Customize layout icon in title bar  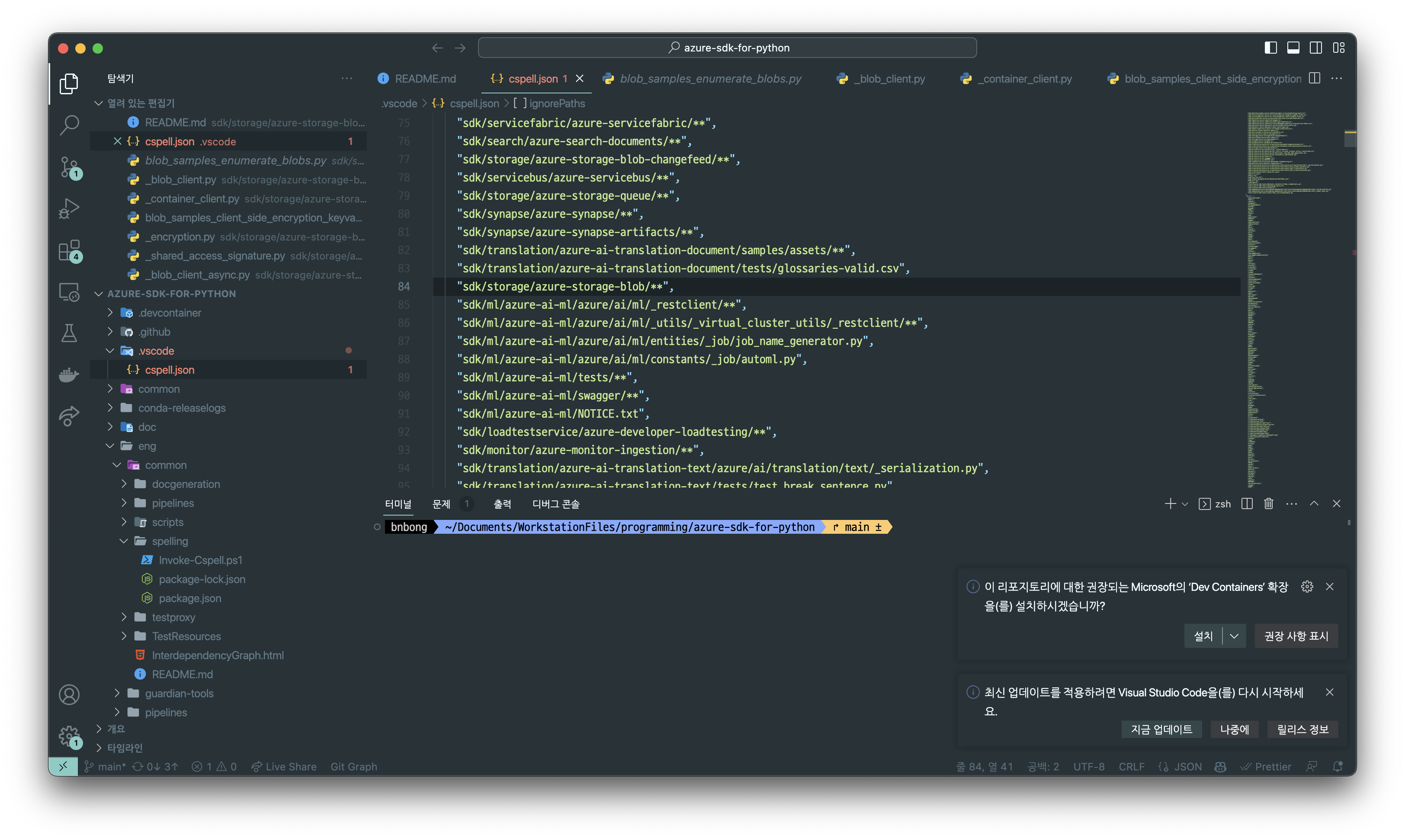[x=1339, y=48]
